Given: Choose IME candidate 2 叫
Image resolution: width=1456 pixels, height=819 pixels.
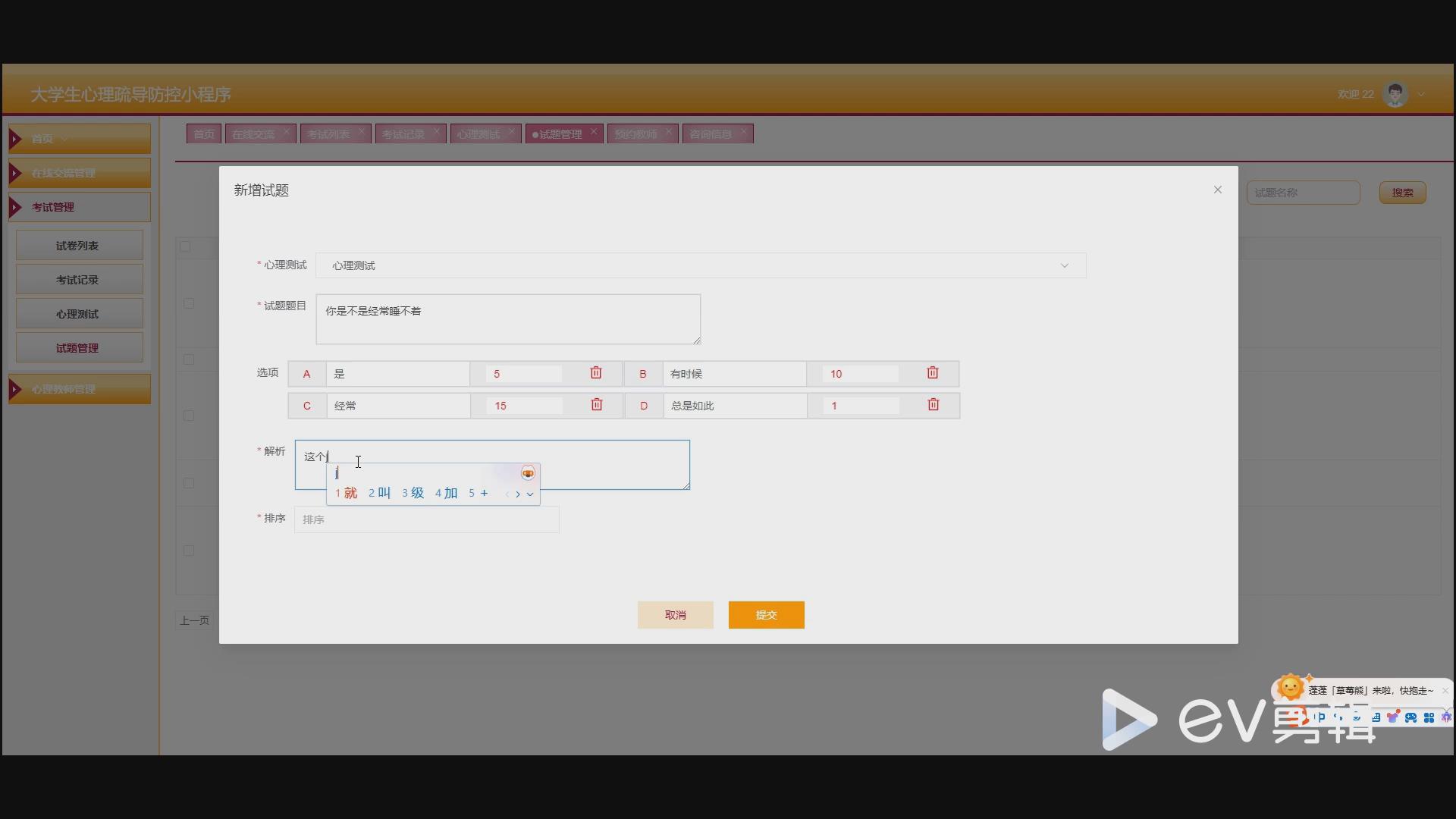Looking at the screenshot, I should click(380, 494).
